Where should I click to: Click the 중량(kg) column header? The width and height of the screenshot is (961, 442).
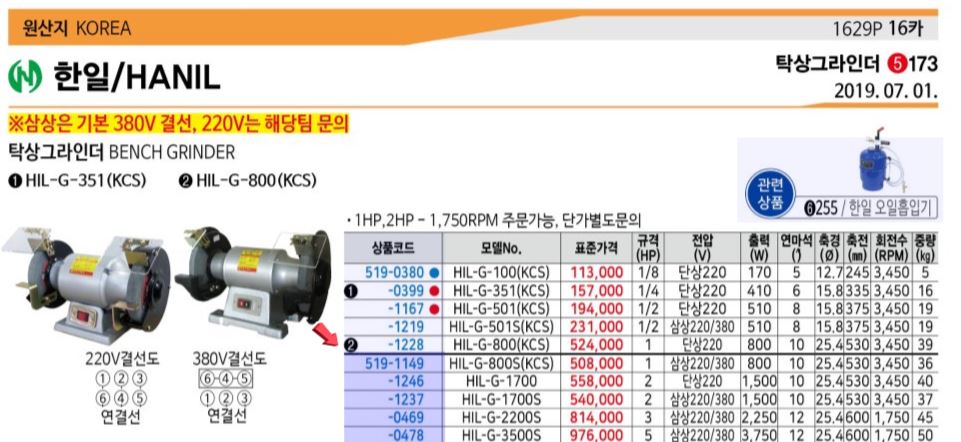(x=925, y=248)
